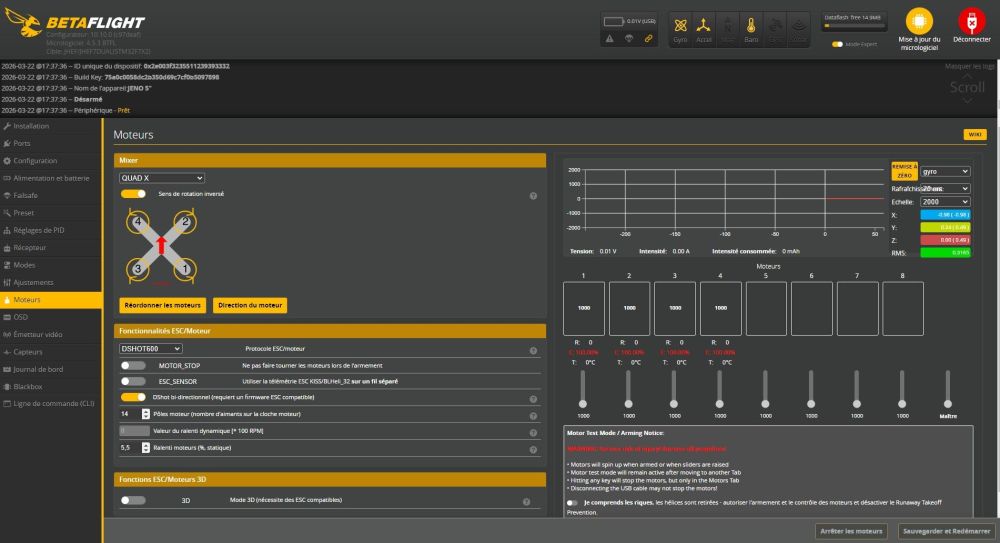Click the Pôles moteur number field
The image size is (1000, 543).
coord(129,413)
